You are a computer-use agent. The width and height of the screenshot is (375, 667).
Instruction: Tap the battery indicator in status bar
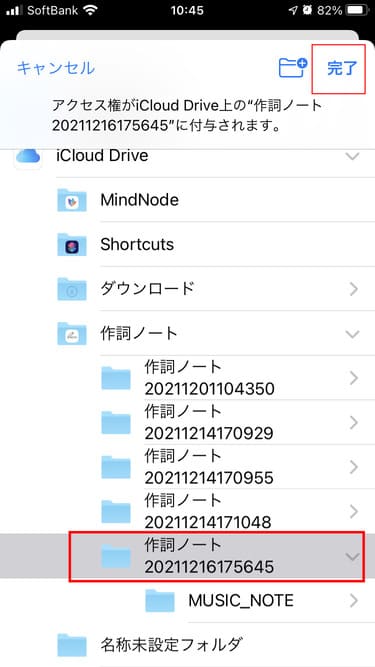pyautogui.click(x=357, y=10)
